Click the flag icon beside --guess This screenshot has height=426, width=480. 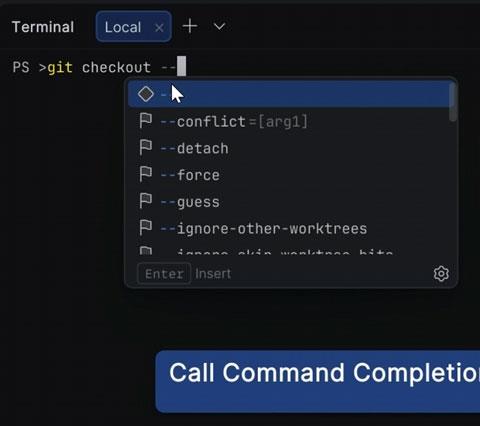[146, 201]
